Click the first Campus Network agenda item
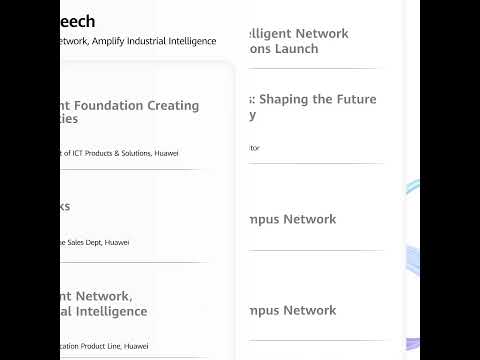This screenshot has height=360, width=480. [x=293, y=219]
